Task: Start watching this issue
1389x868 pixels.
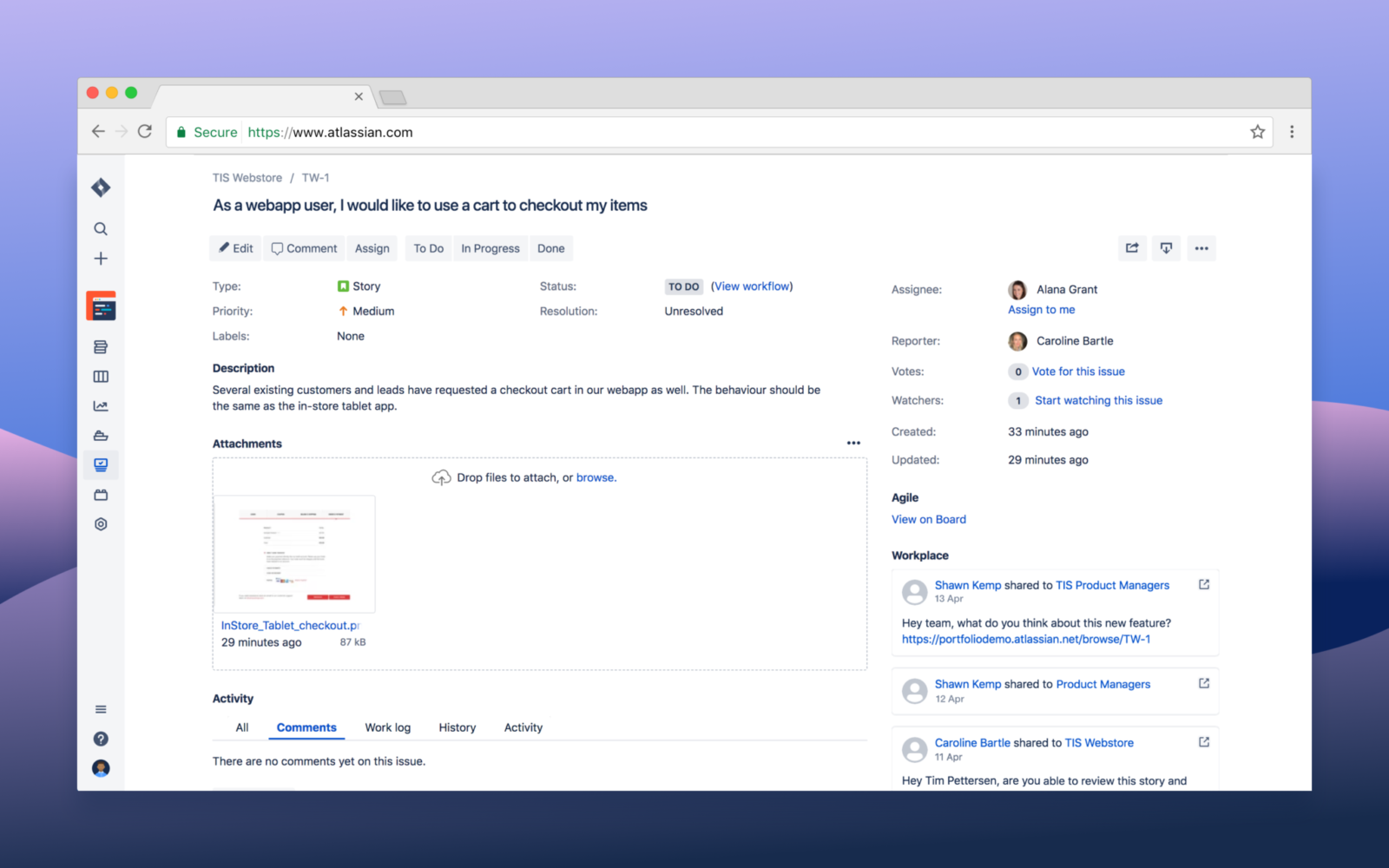Action: 1098,400
